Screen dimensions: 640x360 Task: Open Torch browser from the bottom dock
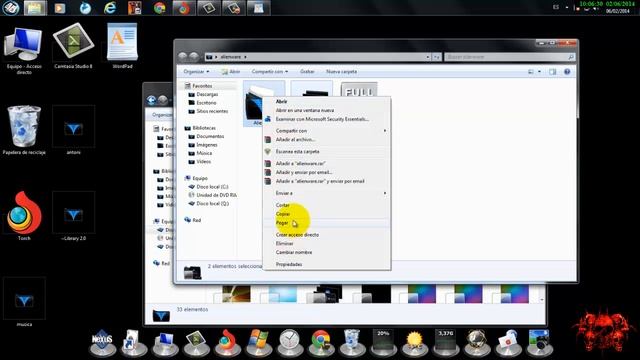click(227, 342)
